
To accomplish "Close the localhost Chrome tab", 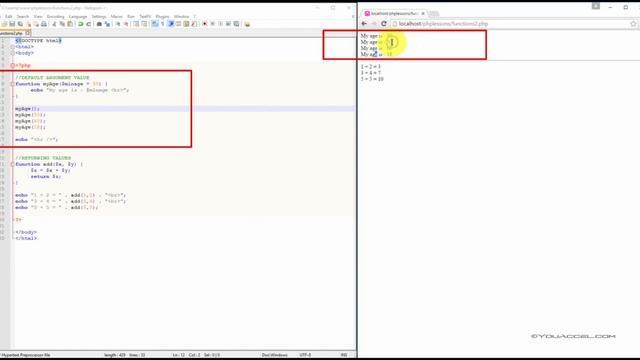I will [x=423, y=13].
